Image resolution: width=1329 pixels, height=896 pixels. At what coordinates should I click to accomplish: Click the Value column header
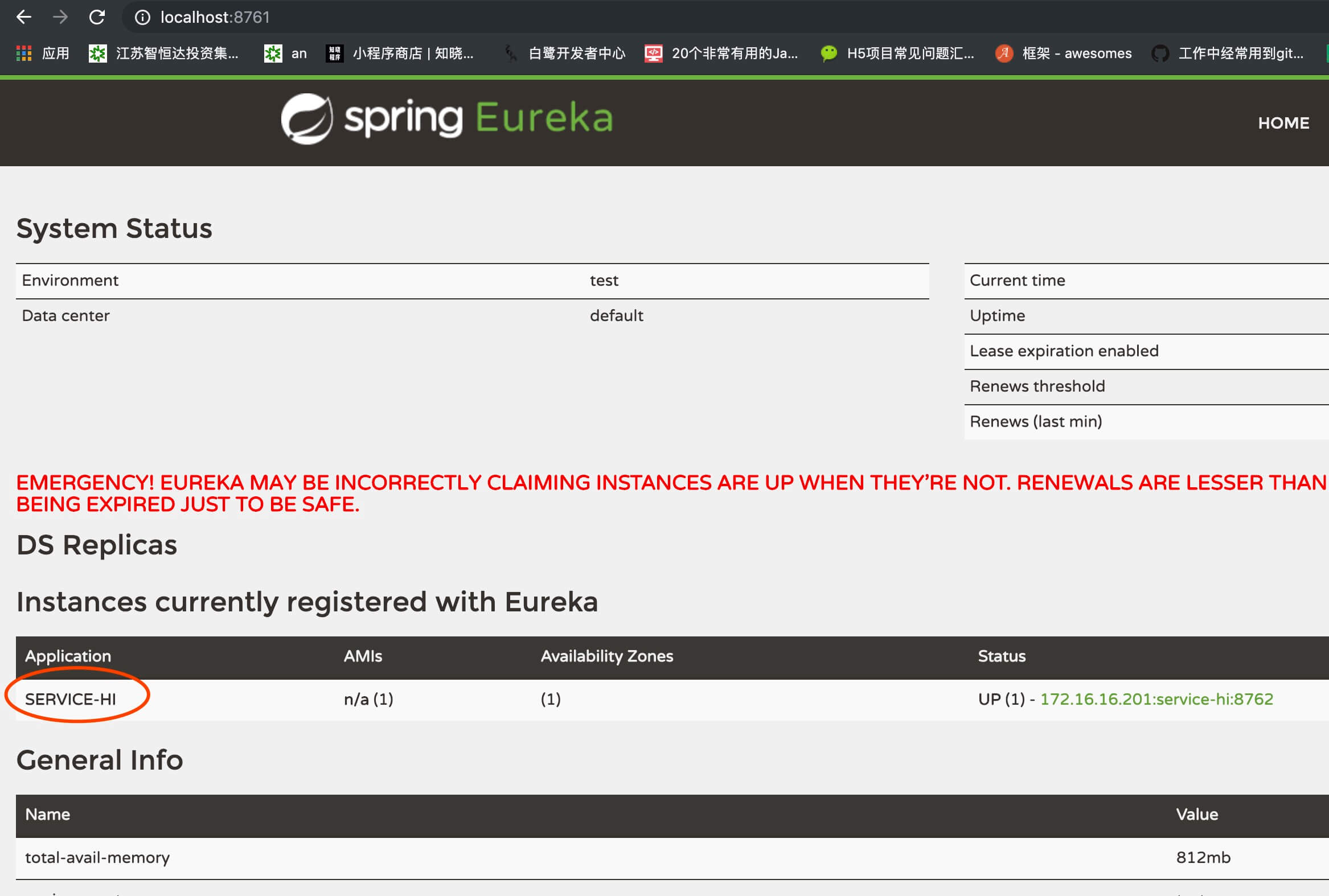[1197, 814]
